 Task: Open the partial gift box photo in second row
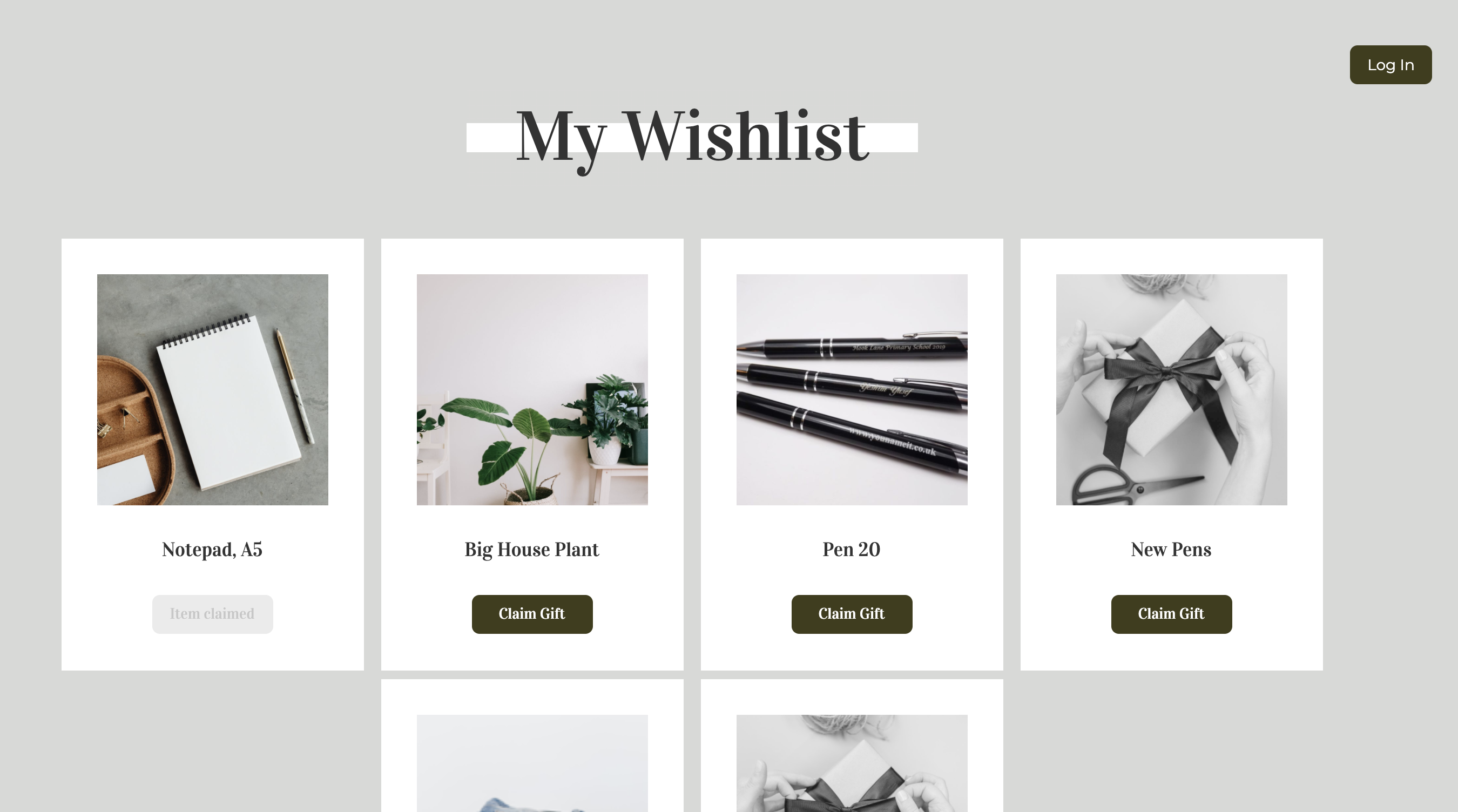click(x=851, y=763)
